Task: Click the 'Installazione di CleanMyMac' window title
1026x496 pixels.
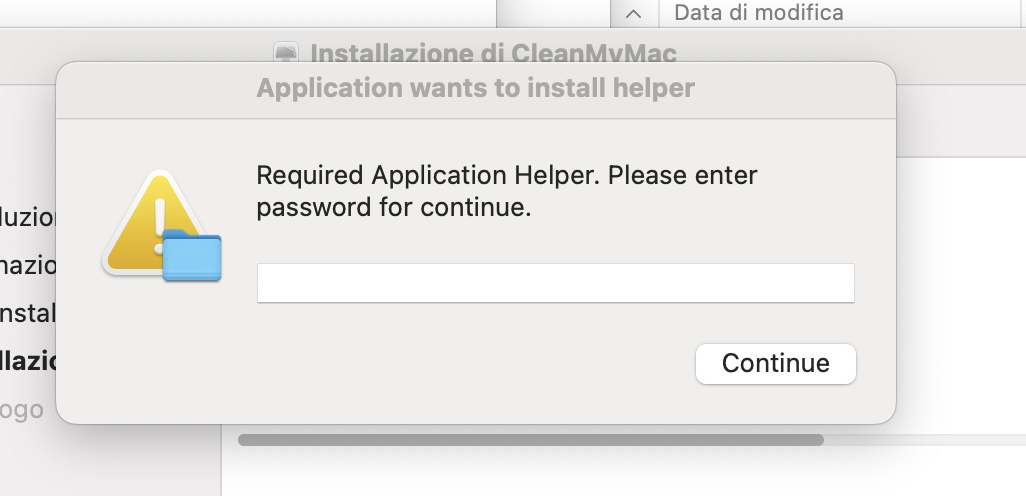Action: pyautogui.click(x=493, y=53)
